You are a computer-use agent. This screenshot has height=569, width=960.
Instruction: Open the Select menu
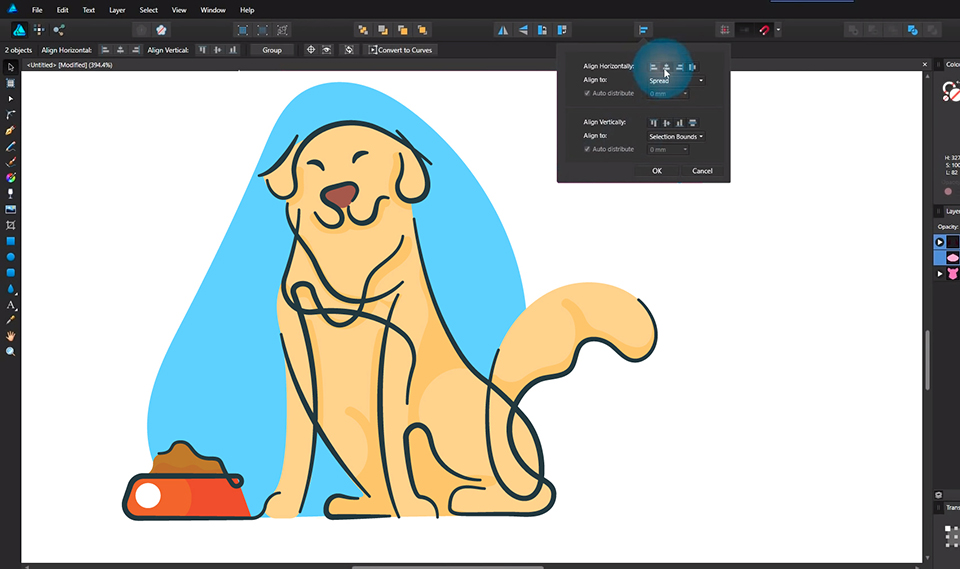click(x=148, y=10)
